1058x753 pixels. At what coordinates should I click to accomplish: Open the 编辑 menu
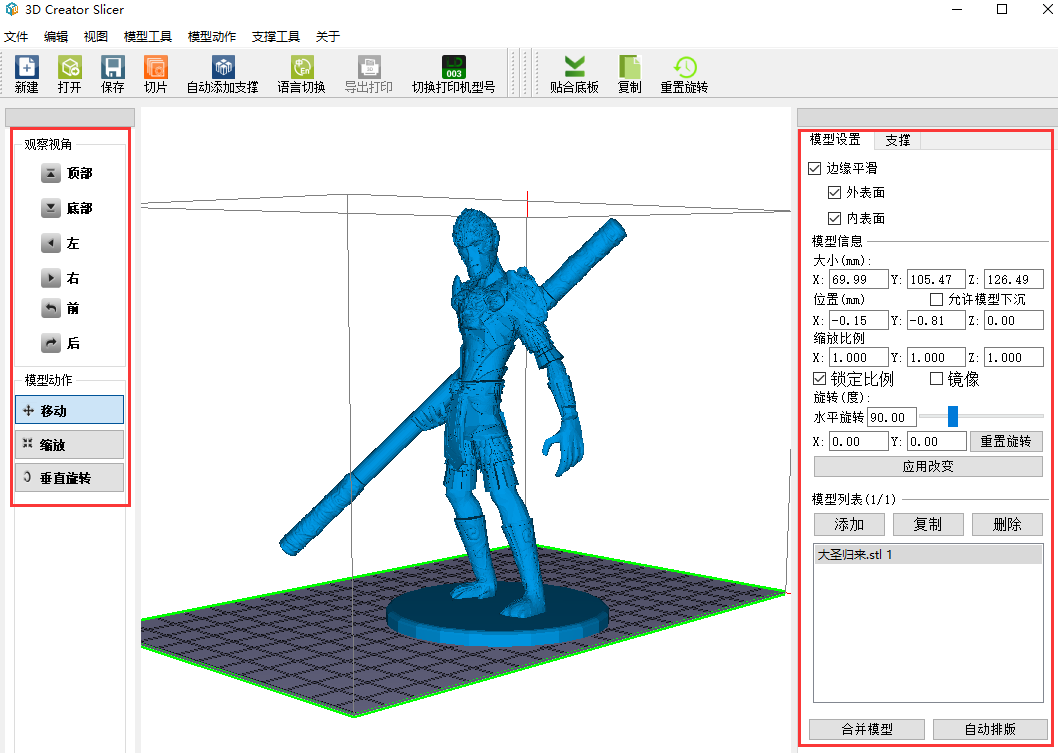pyautogui.click(x=56, y=36)
